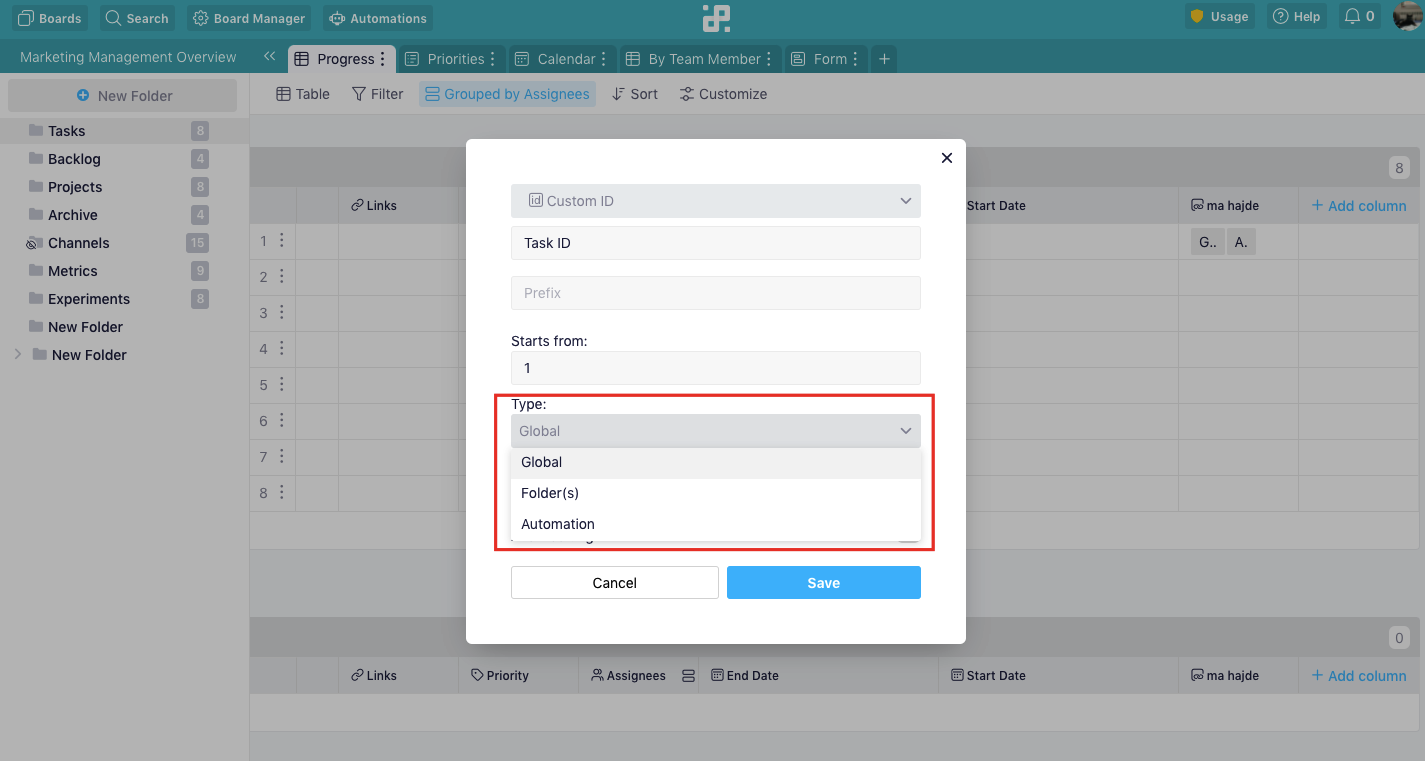
Task: Open the Grouped by Assignees setting
Action: [507, 94]
